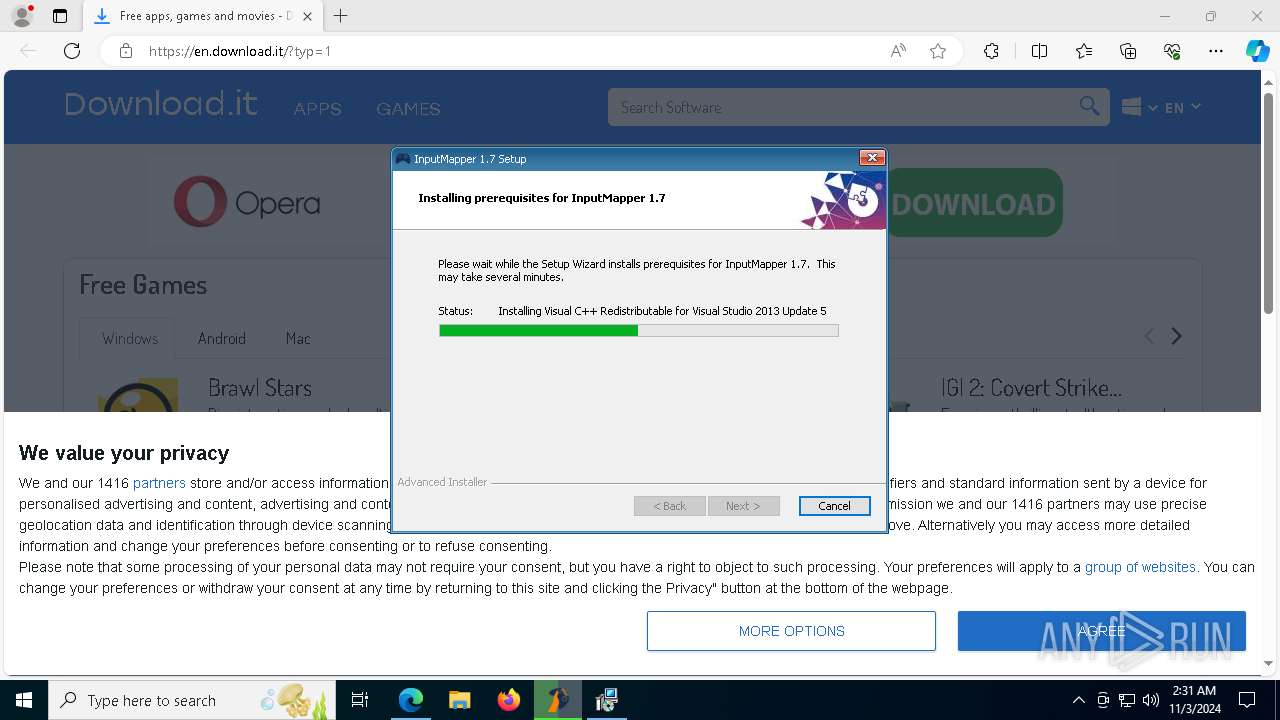Click the green Opera DOWNLOAD button
Screen dimensions: 1280x720
coord(973,204)
